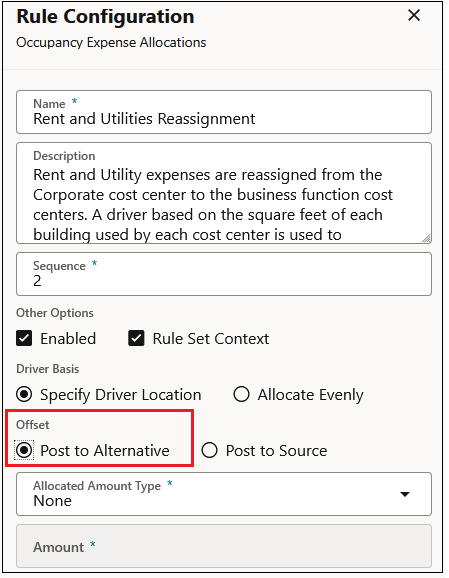The width and height of the screenshot is (449, 578).
Task: Click the Sequence field containing 2
Action: (226, 276)
